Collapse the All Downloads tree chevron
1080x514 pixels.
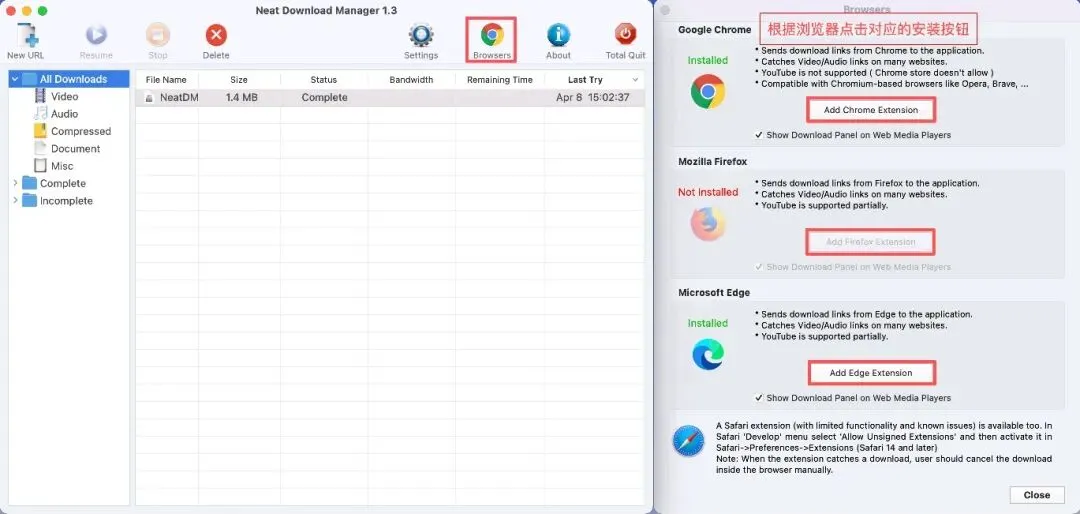[x=15, y=79]
